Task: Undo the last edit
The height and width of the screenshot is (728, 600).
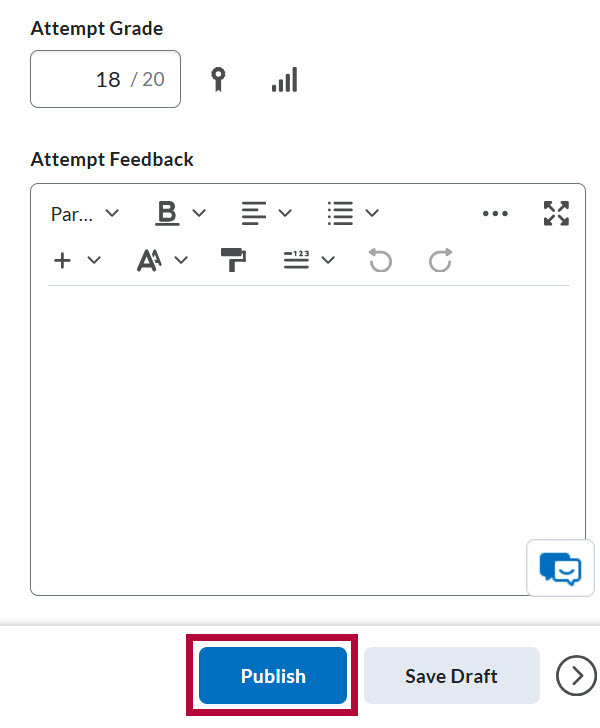Action: point(380,260)
